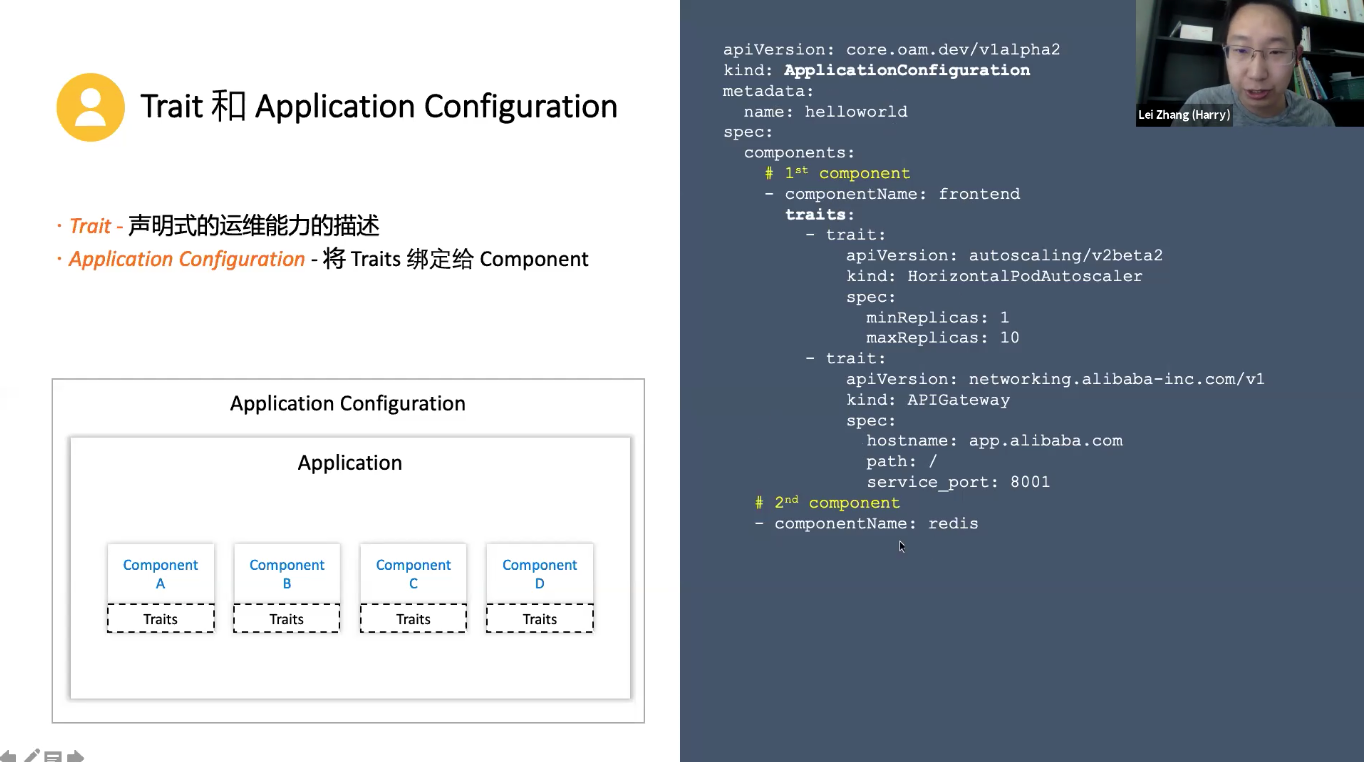Click minReplicas: 1 line
Viewport: 1364px width, 762px height.
pyautogui.click(x=938, y=318)
